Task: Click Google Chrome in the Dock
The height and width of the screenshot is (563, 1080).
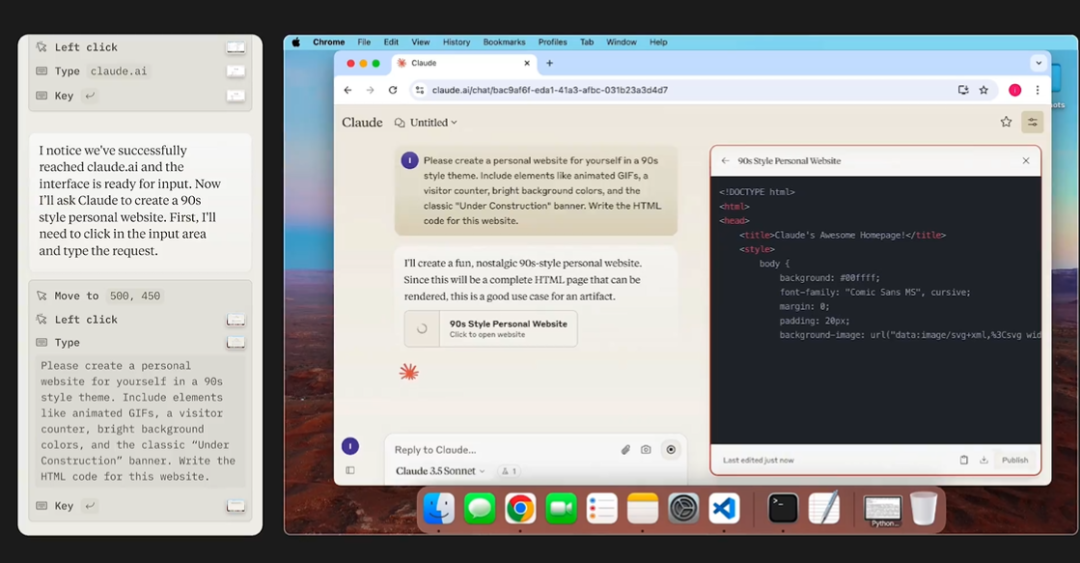Action: click(520, 509)
